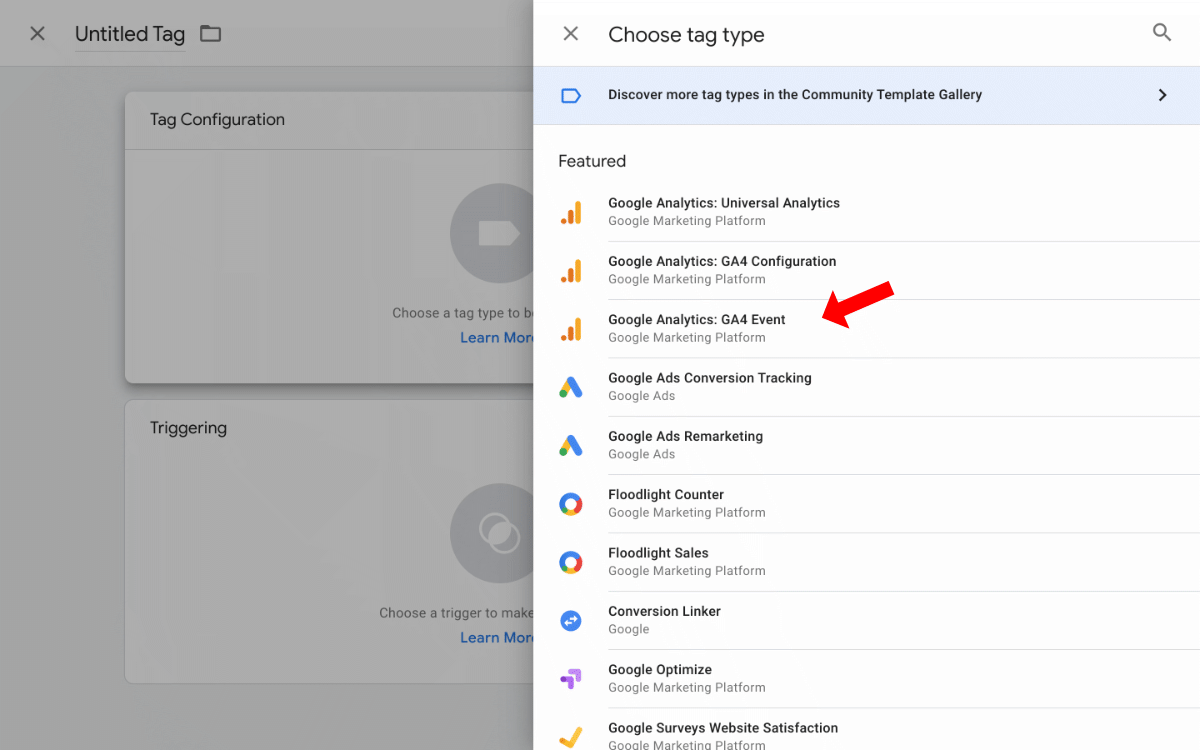The height and width of the screenshot is (750, 1200).
Task: Close the Untitled Tag editor
Action: pyautogui.click(x=37, y=34)
